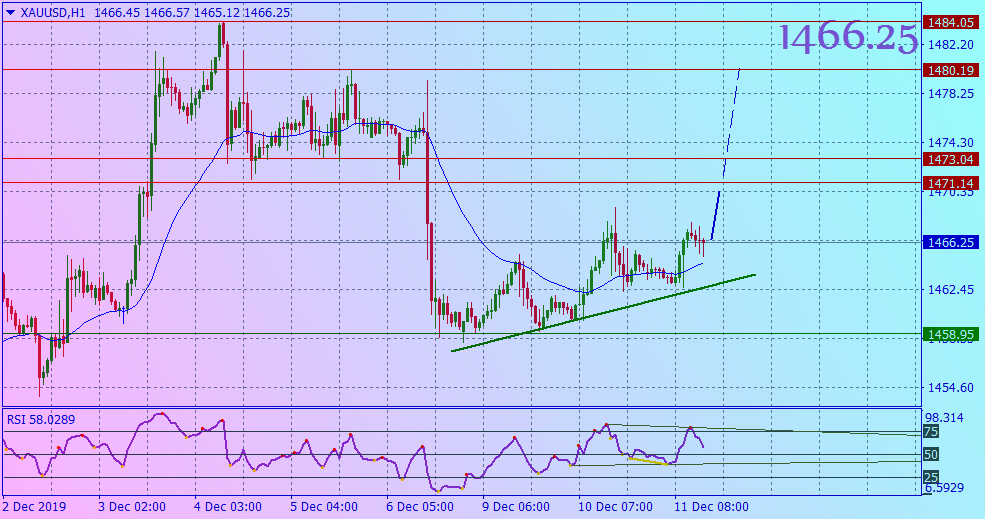Select the current price label 1466.25 in blue
Image resolution: width=985 pixels, height=519 pixels.
pyautogui.click(x=950, y=243)
